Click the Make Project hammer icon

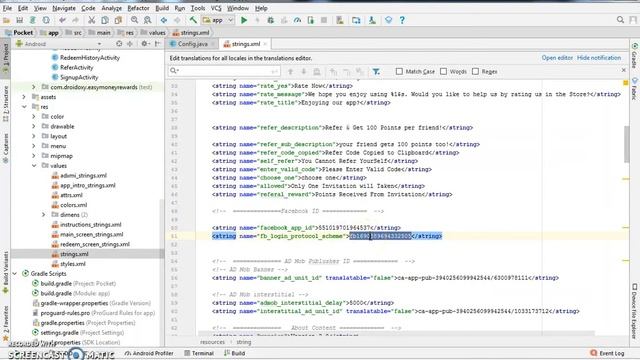click(193, 20)
